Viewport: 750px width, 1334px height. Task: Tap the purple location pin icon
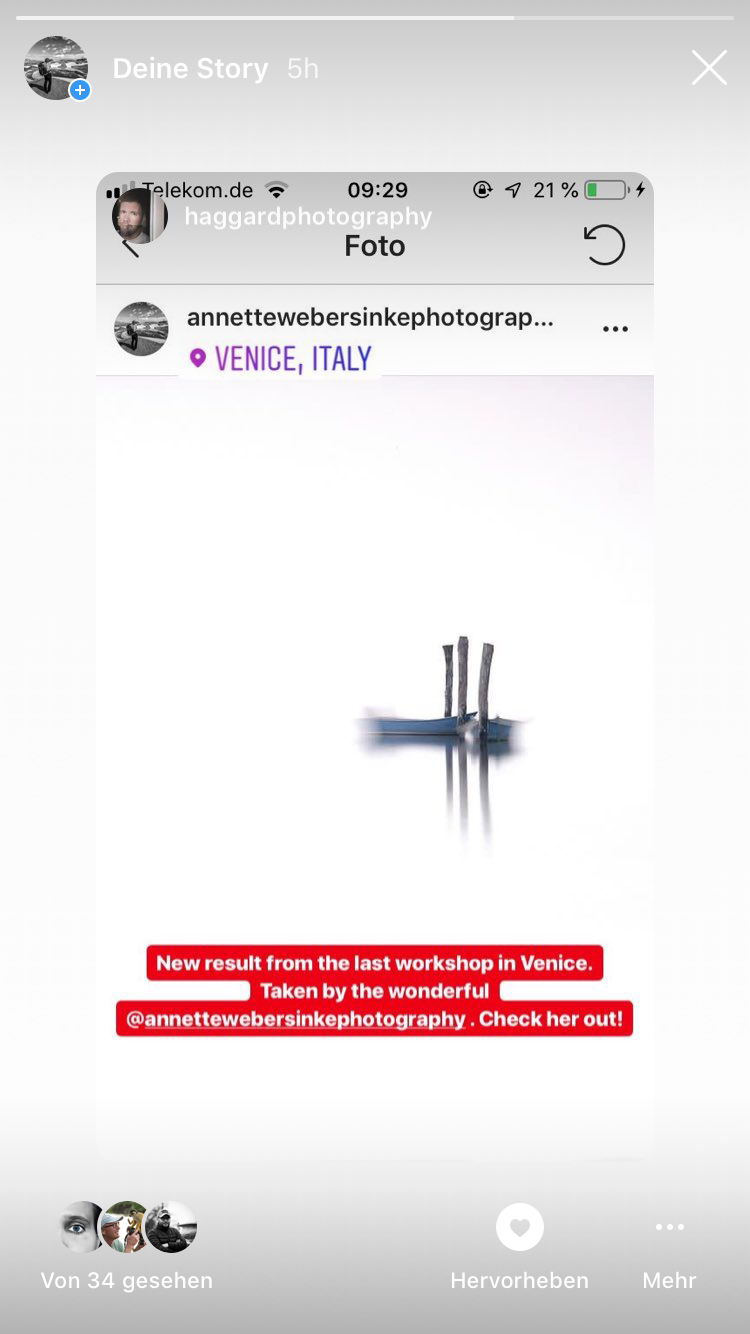198,358
